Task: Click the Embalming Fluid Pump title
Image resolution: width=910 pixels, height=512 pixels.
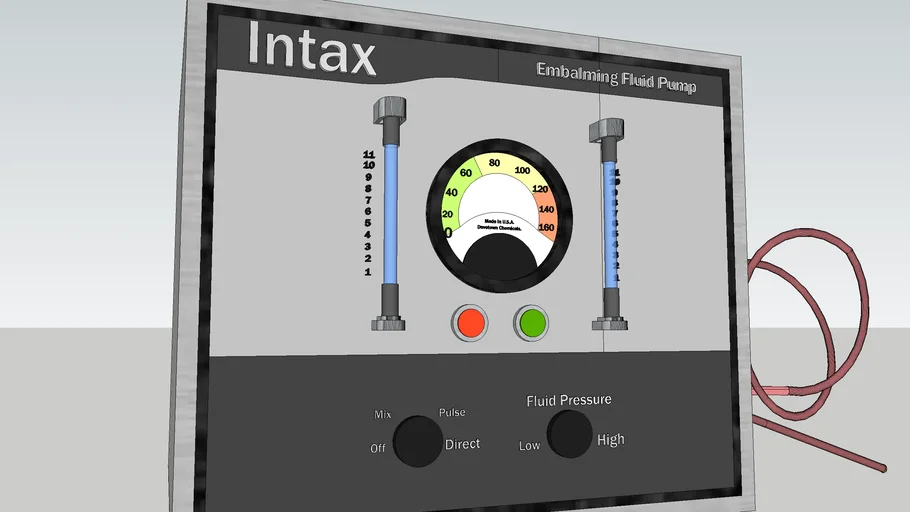Action: pyautogui.click(x=615, y=78)
